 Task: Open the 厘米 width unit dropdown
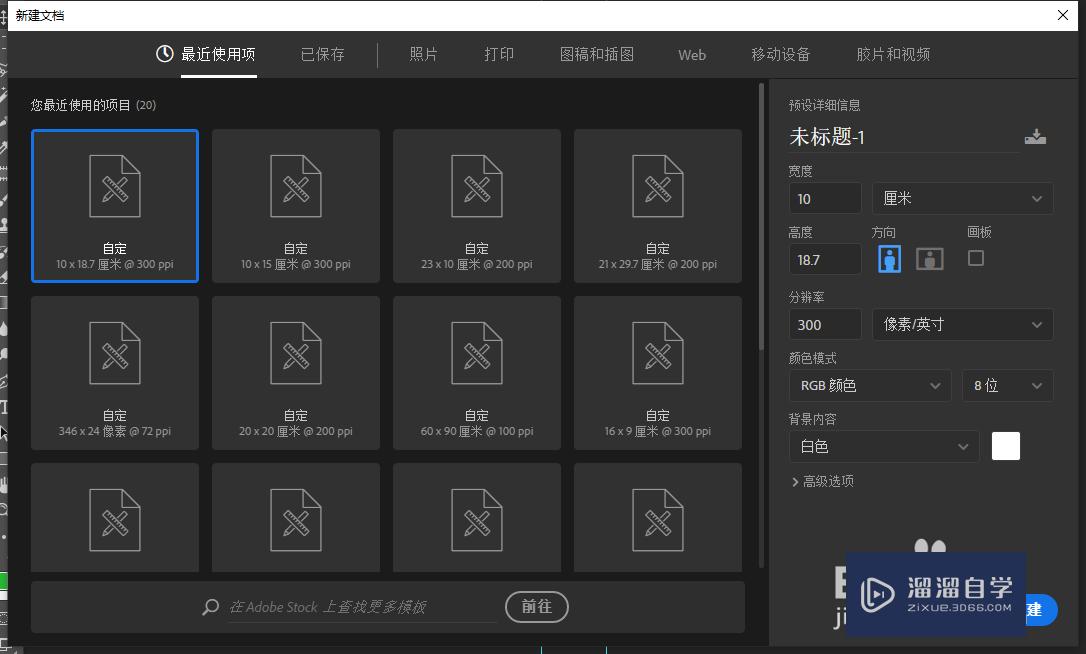point(962,198)
